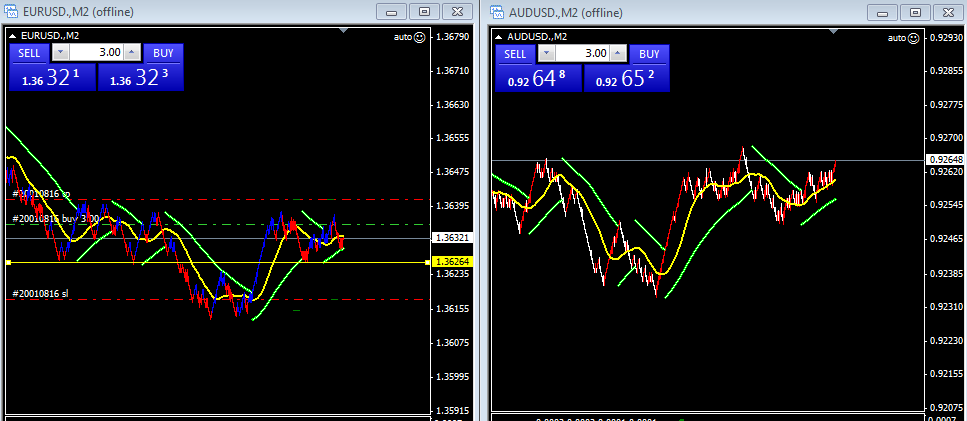Viewport: 967px width, 421px height.
Task: Click right handle of yellow horizontal line
Action: (x=427, y=263)
